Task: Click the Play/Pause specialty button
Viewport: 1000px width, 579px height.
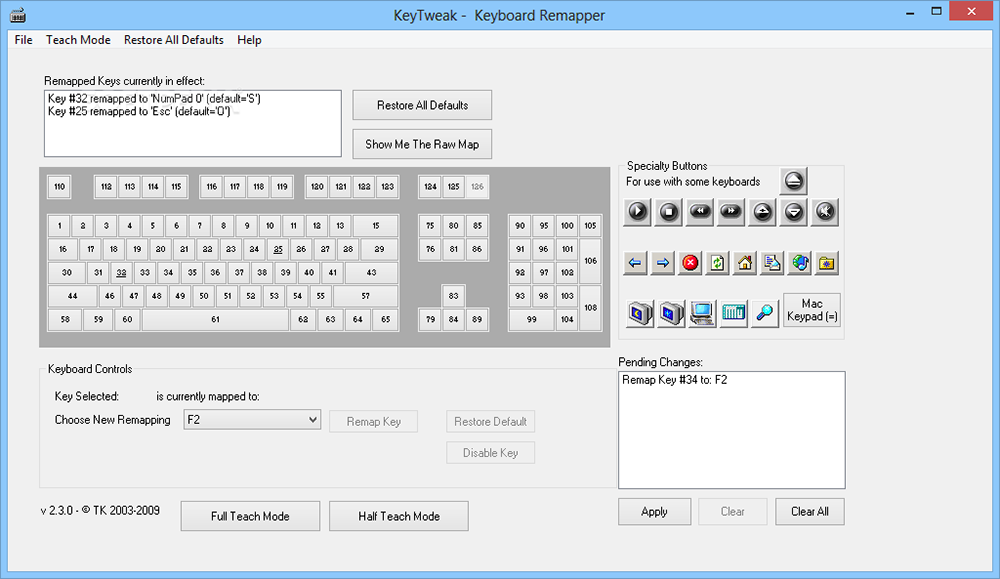Action: pos(637,212)
